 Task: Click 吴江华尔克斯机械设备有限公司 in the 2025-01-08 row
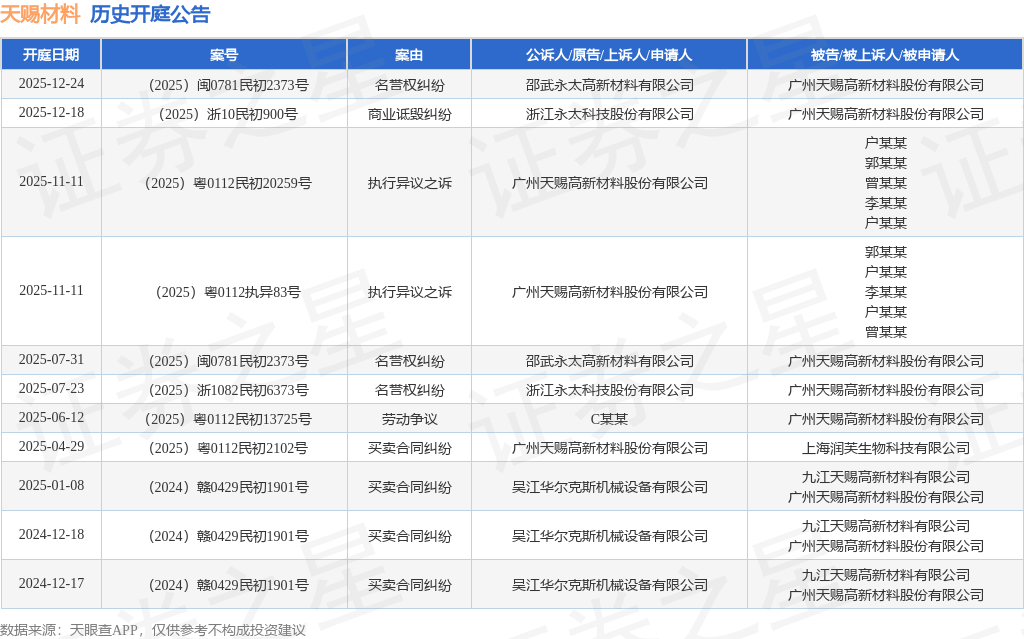(609, 487)
